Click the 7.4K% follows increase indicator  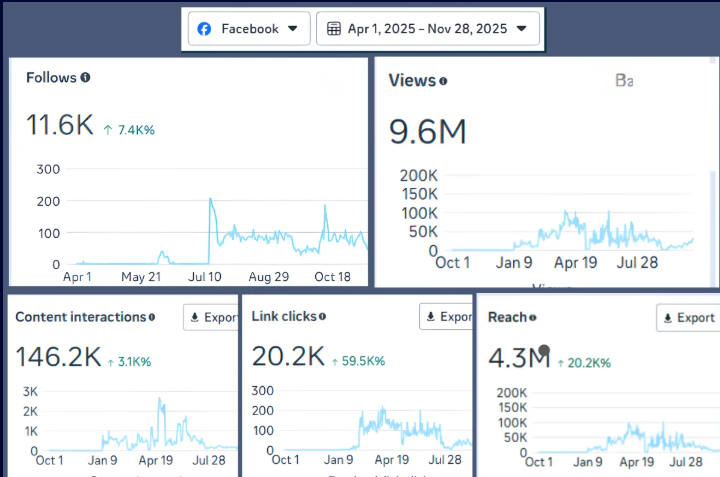(129, 130)
